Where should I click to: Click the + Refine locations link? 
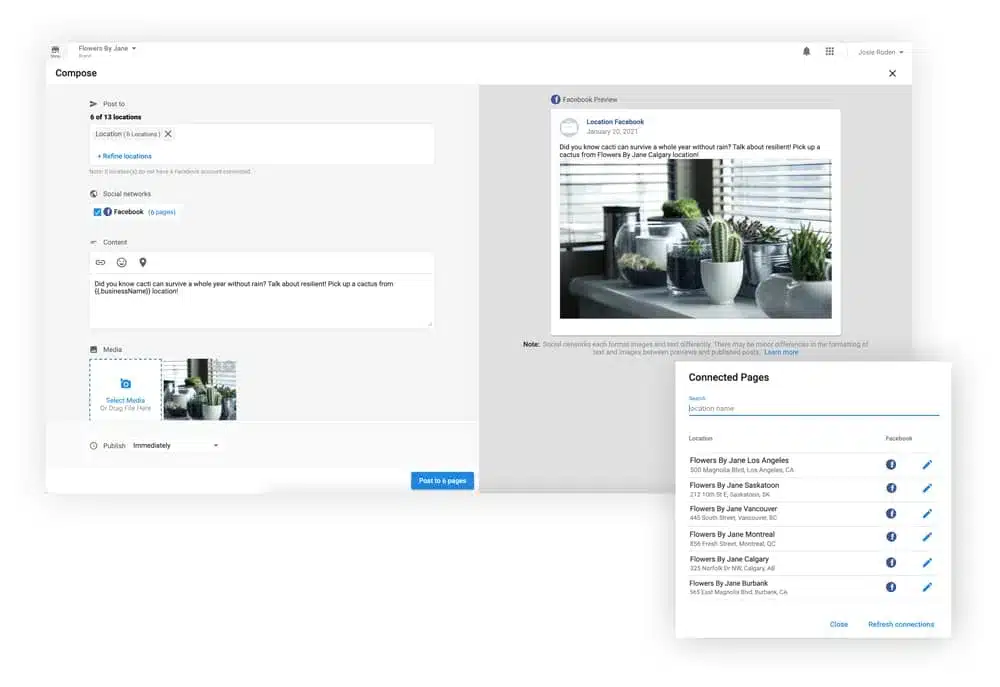pos(125,156)
